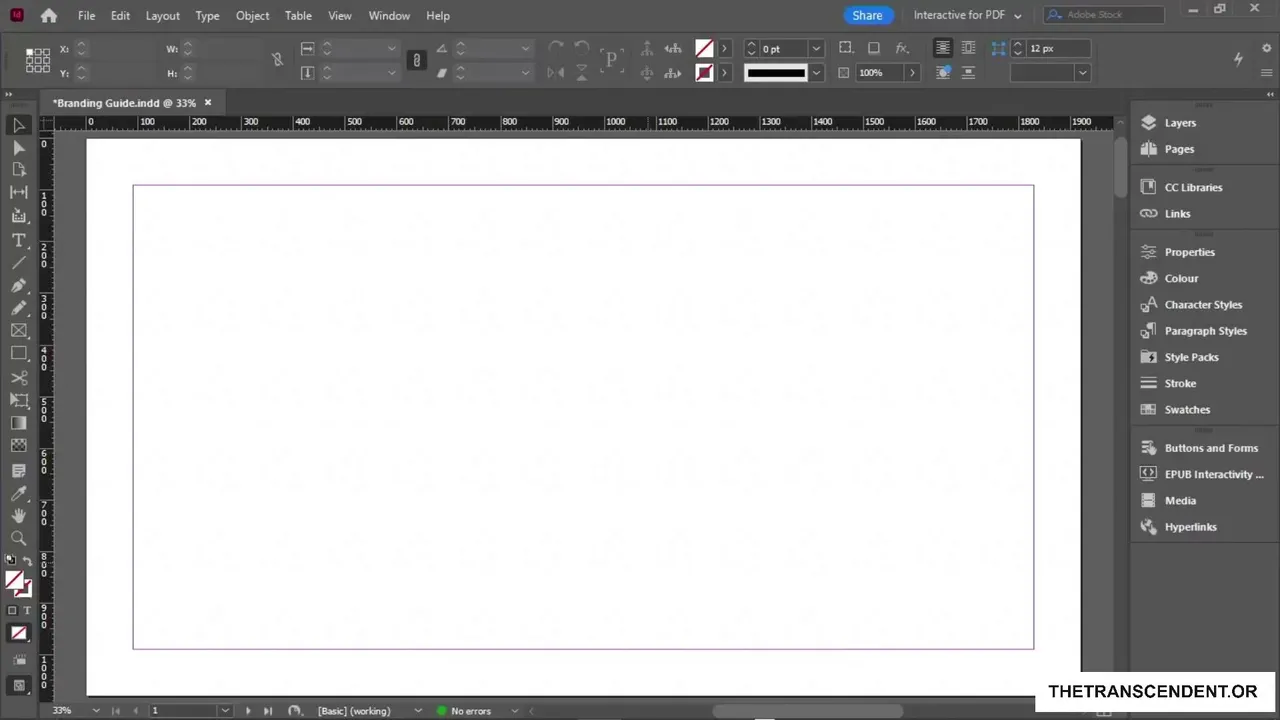1280x720 pixels.
Task: Open the stroke style dropdown
Action: [x=816, y=72]
